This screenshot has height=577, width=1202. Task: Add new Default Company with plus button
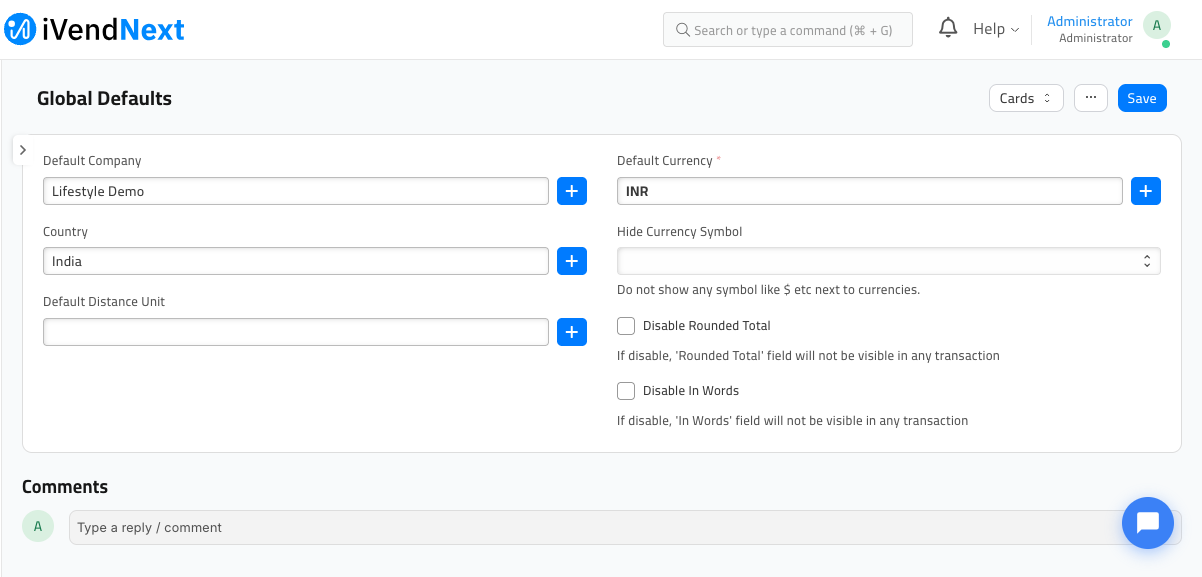pyautogui.click(x=572, y=191)
